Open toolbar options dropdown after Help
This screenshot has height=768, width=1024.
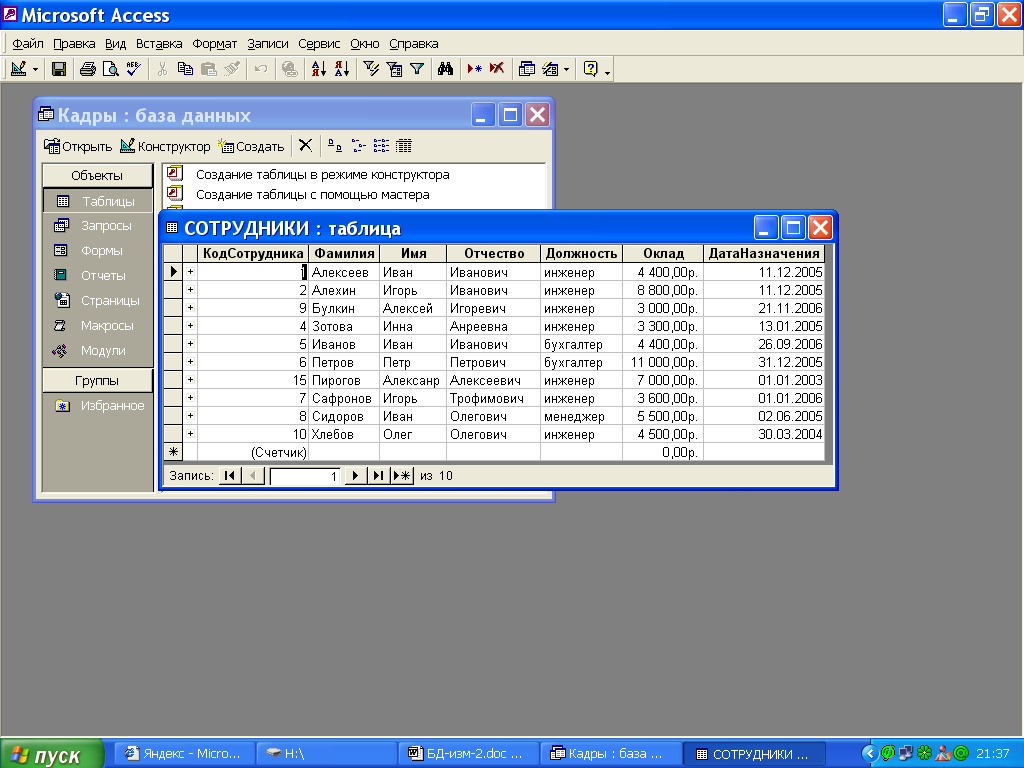[x=607, y=71]
